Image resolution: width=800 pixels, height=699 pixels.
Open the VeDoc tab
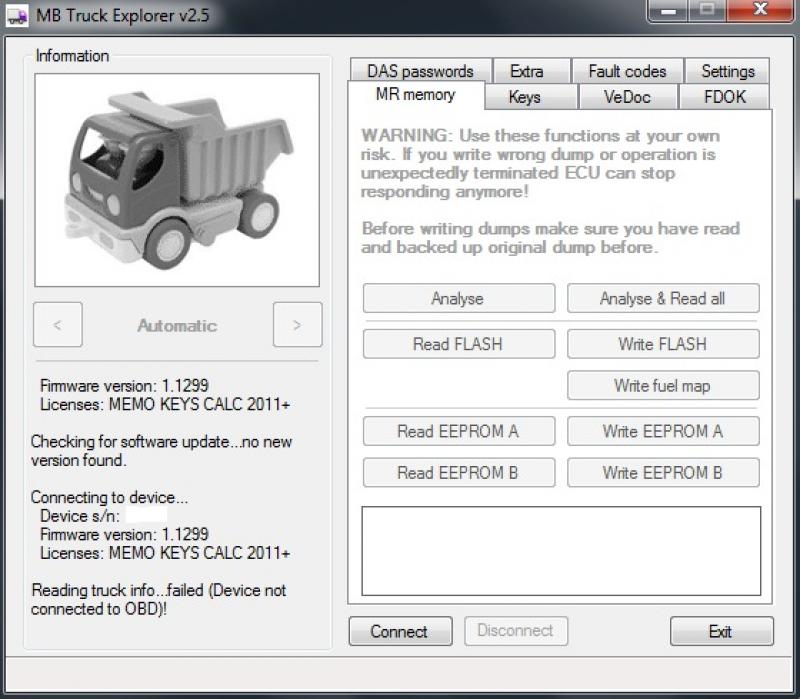[x=627, y=97]
